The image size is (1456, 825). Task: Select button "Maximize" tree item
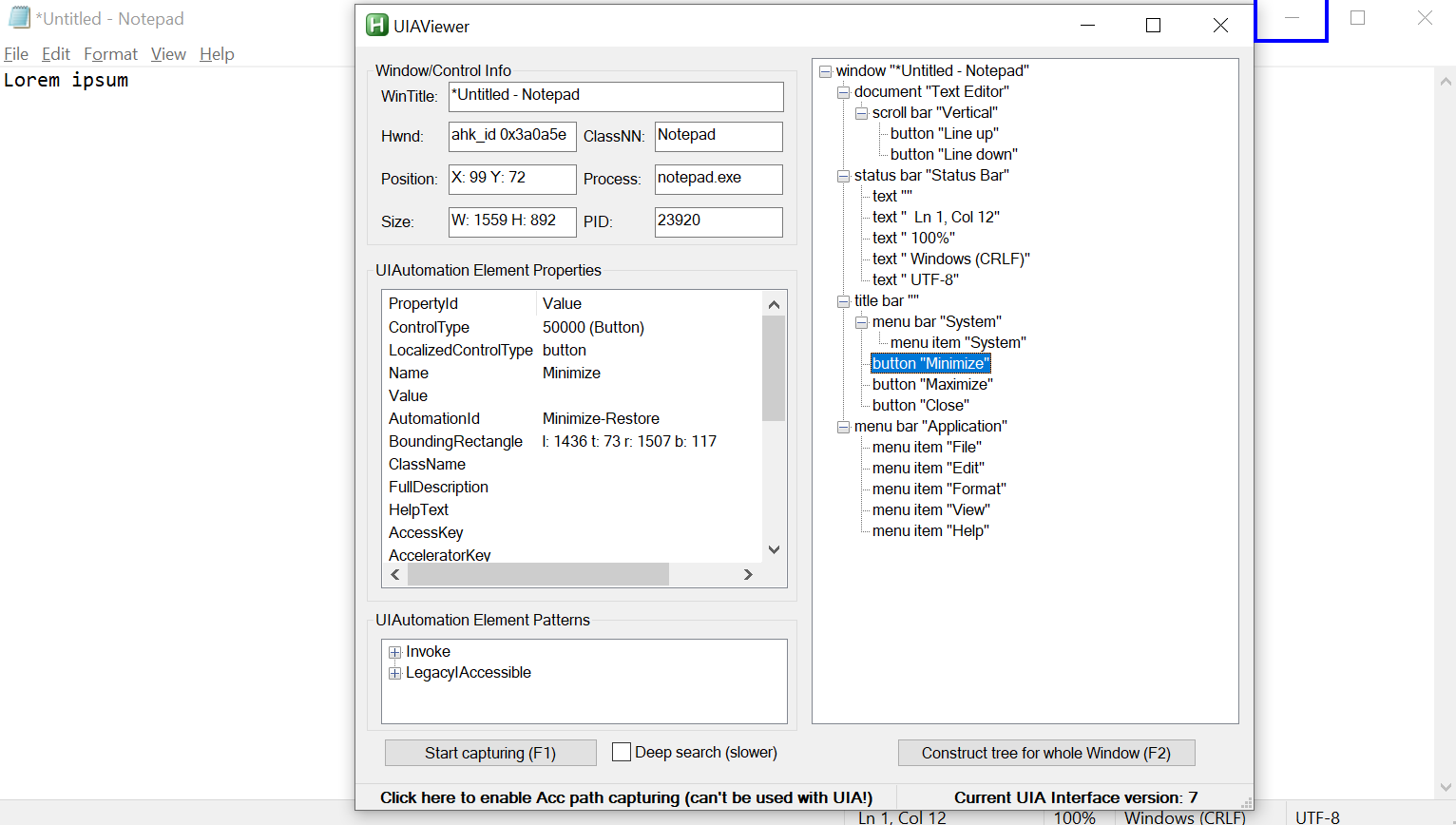click(x=932, y=384)
